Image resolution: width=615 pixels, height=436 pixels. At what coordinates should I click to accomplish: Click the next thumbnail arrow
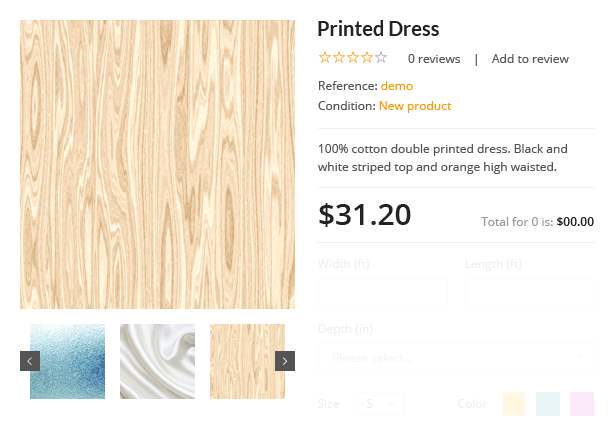(x=285, y=361)
